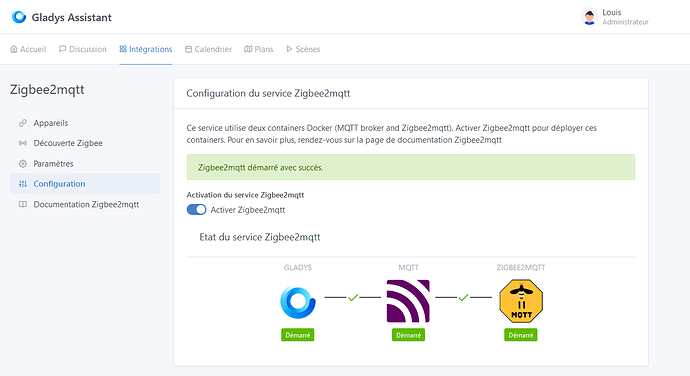Image resolution: width=690 pixels, height=376 pixels.
Task: Click the Scènes play icon
Action: point(289,49)
